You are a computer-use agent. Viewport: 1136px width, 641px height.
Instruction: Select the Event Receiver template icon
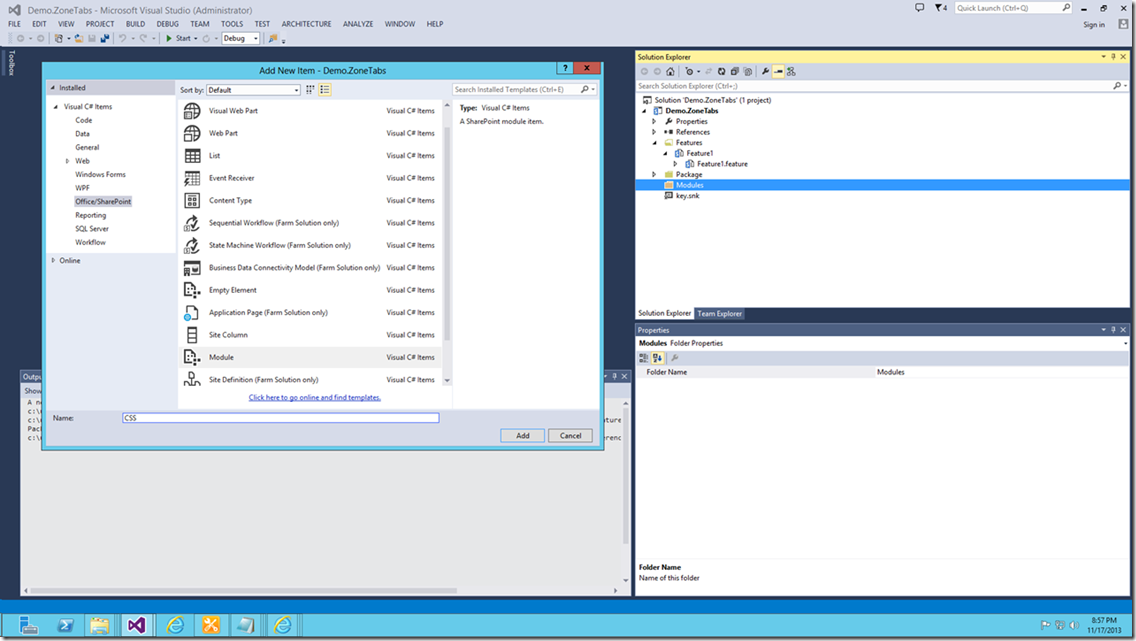[192, 178]
